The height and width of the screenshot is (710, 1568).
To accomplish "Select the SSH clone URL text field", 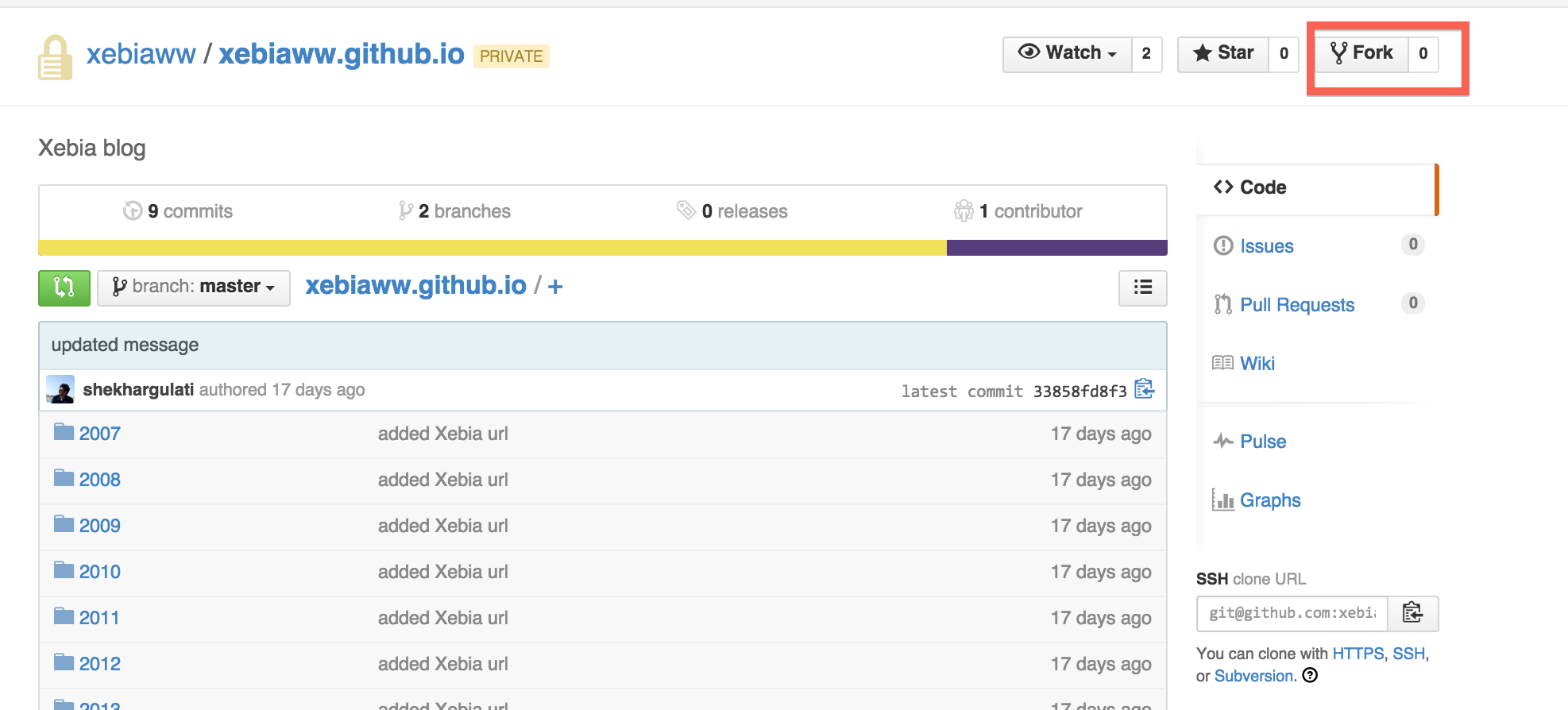I will click(x=1292, y=613).
